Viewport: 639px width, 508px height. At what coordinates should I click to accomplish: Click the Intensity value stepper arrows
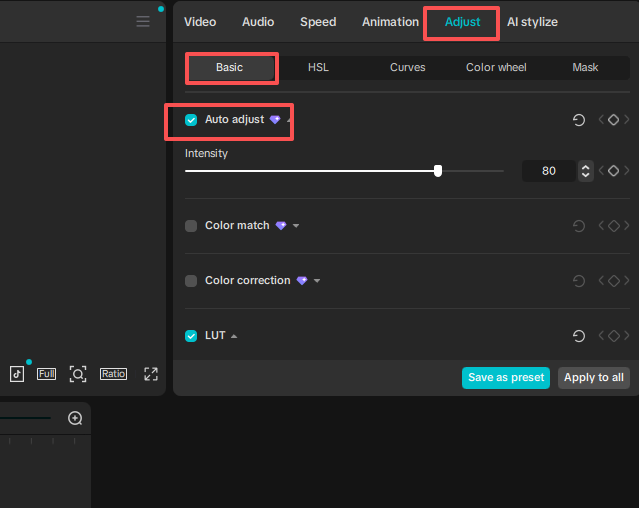click(586, 171)
